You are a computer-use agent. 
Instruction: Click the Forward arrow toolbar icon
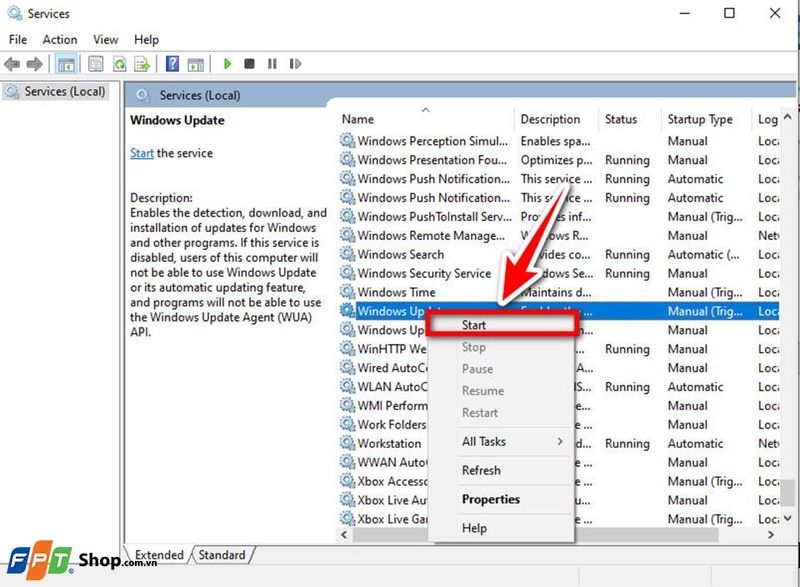[35, 64]
